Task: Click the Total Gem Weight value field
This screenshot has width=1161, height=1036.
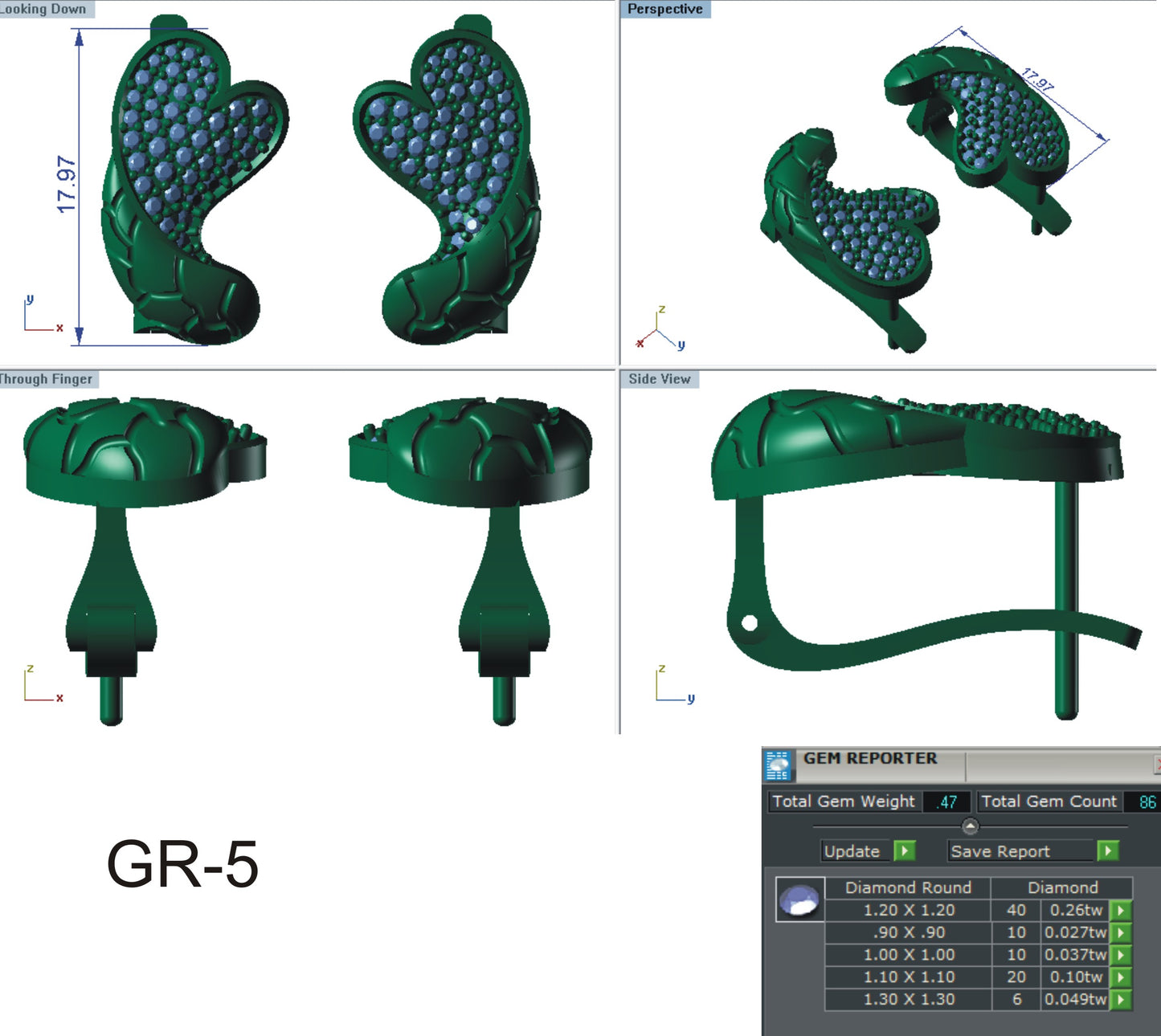Action: [946, 801]
